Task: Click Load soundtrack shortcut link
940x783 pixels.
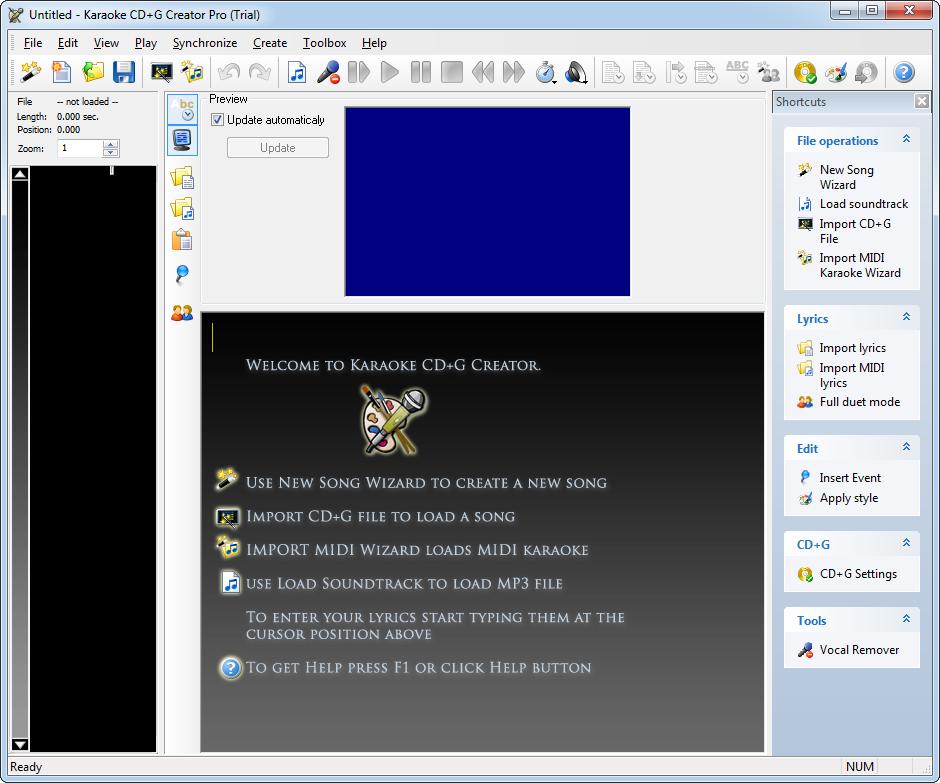Action: click(864, 204)
